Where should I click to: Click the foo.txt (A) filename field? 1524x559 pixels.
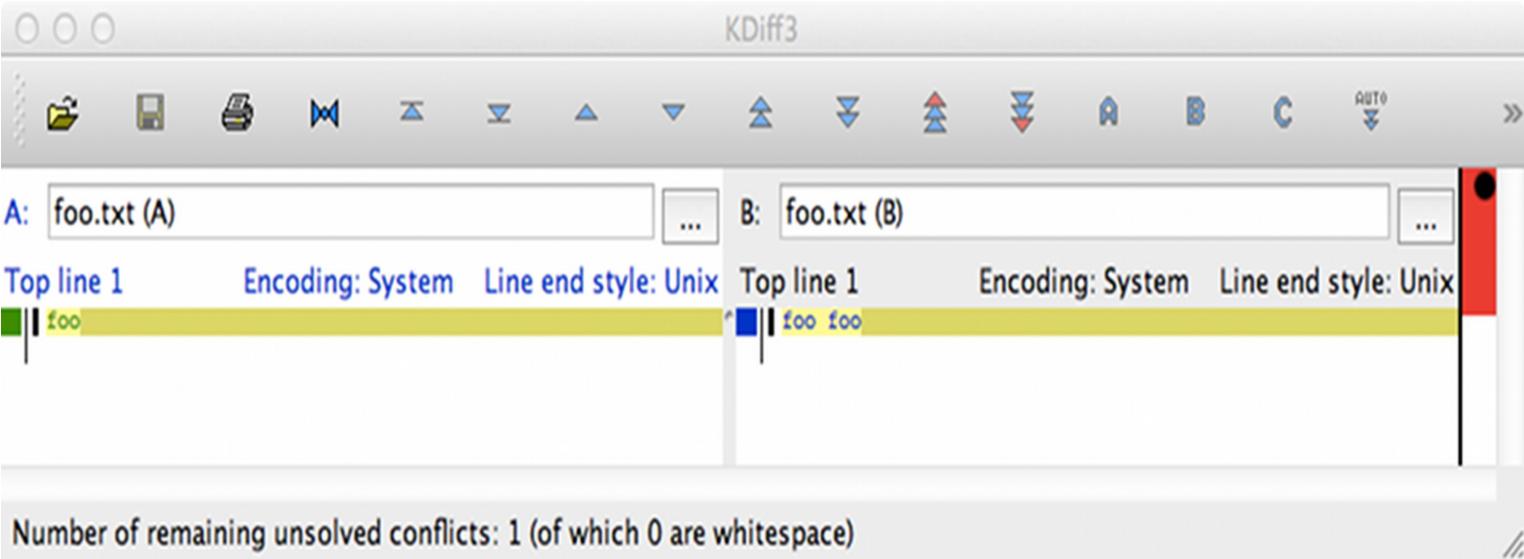(350, 213)
